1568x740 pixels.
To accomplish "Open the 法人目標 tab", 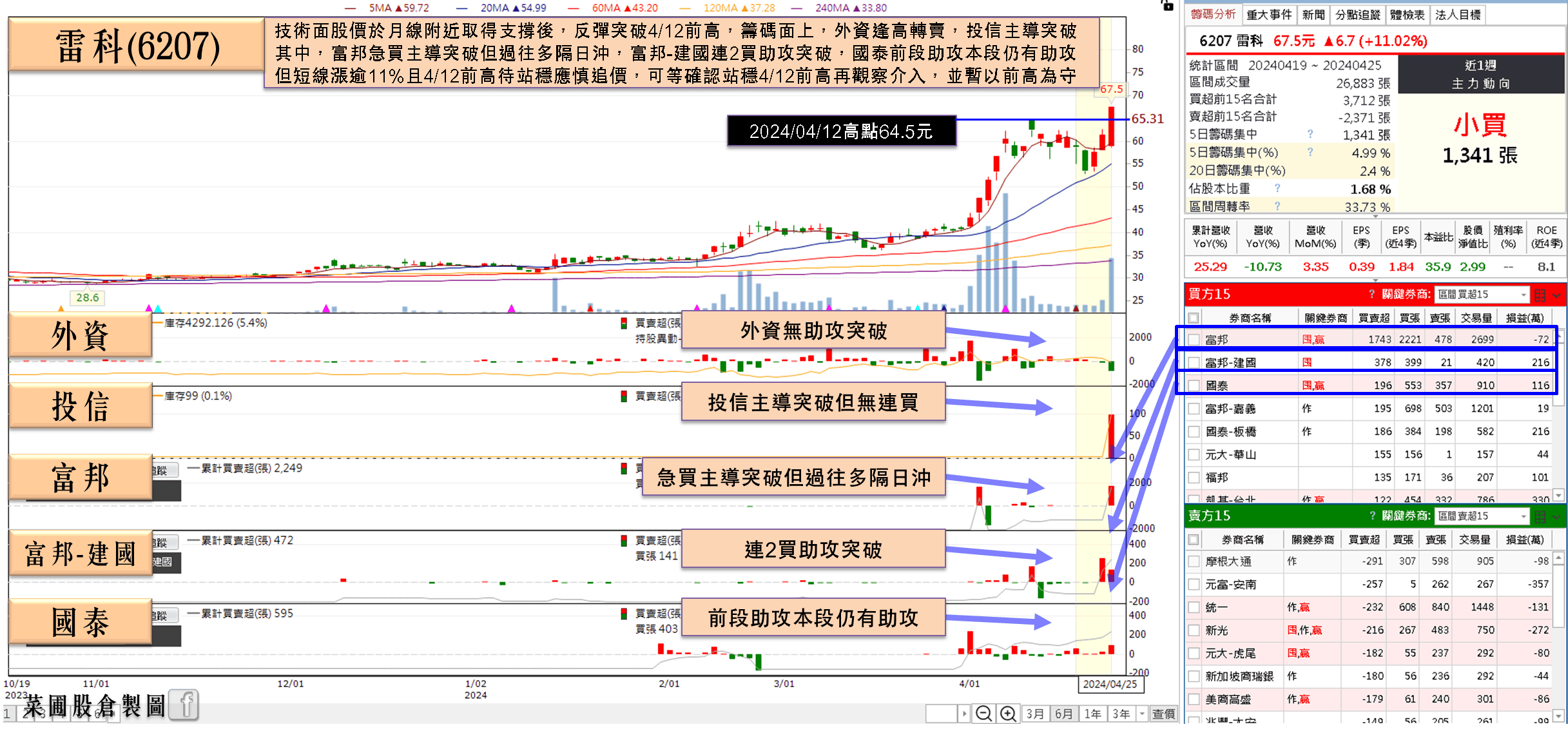I will coord(1458,15).
